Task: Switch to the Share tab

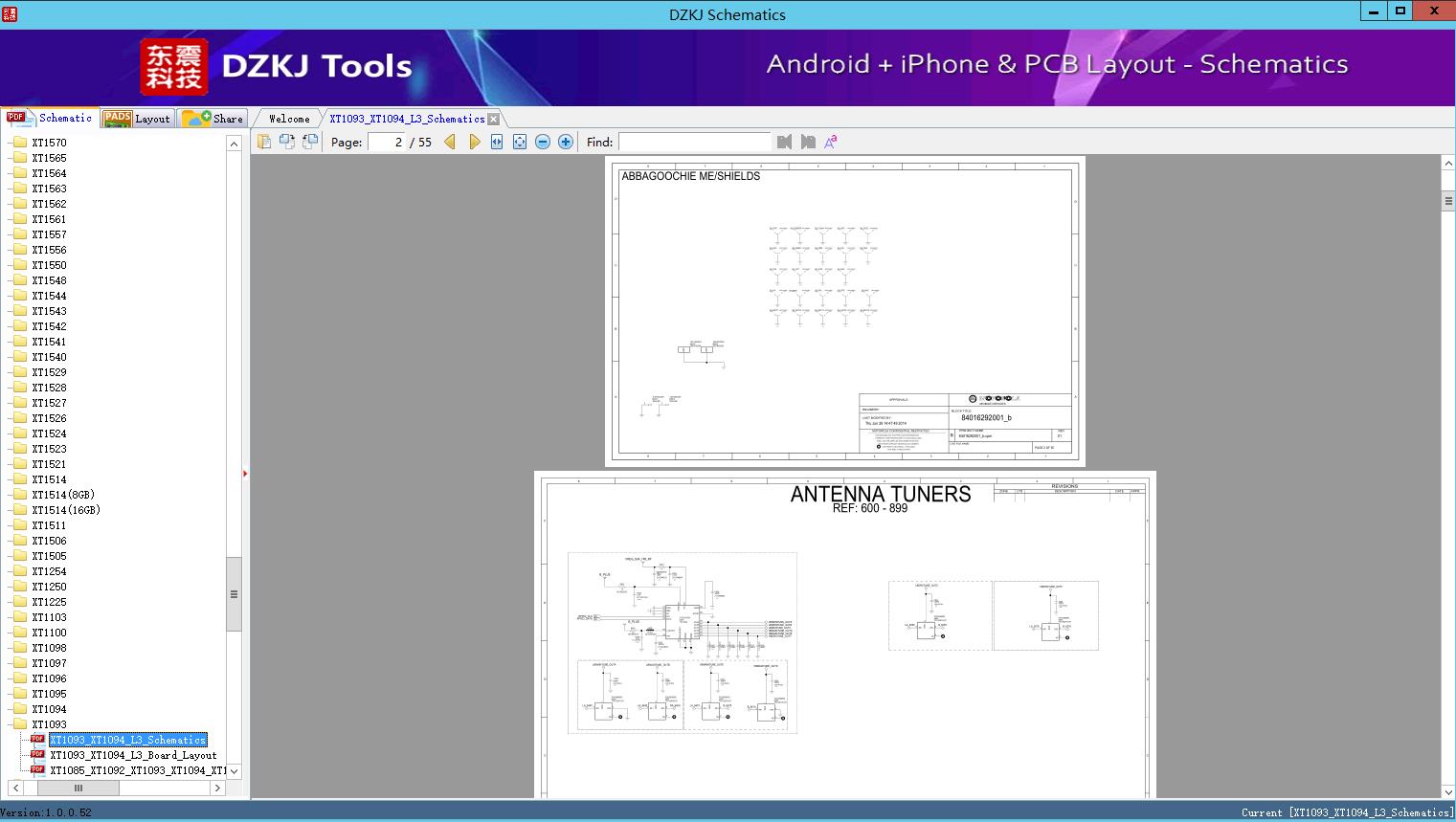Action: [x=213, y=119]
